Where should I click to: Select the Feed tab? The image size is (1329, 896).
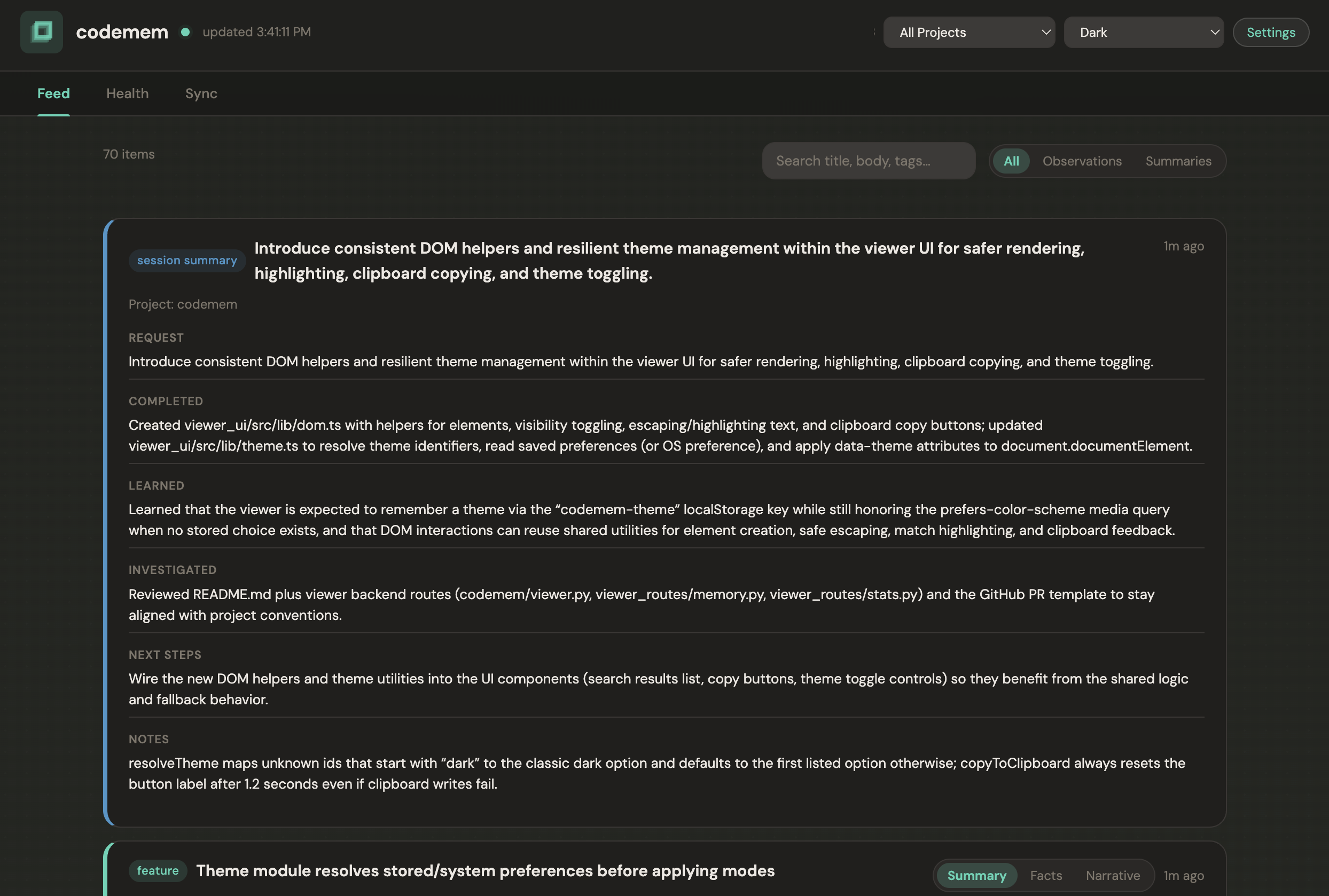tap(53, 93)
